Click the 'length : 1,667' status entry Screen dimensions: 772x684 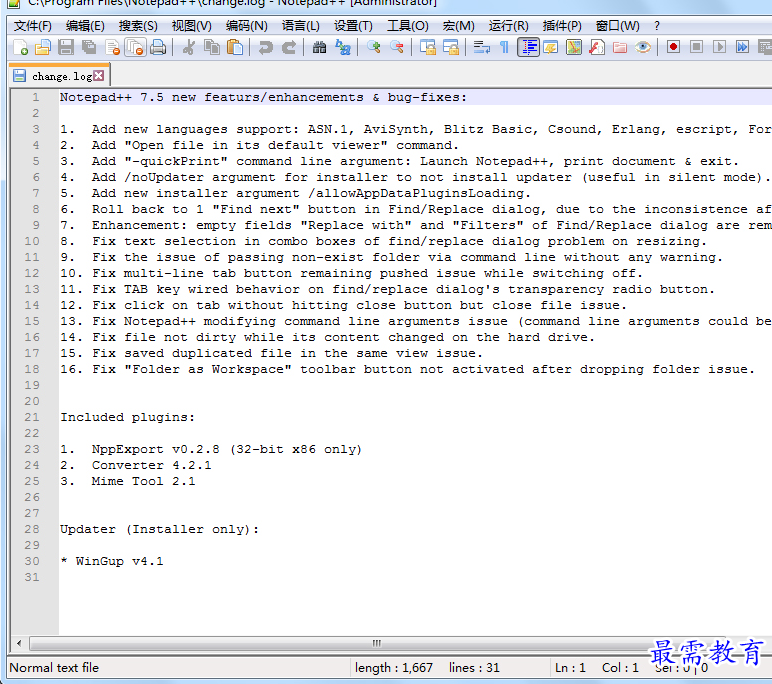(393, 668)
